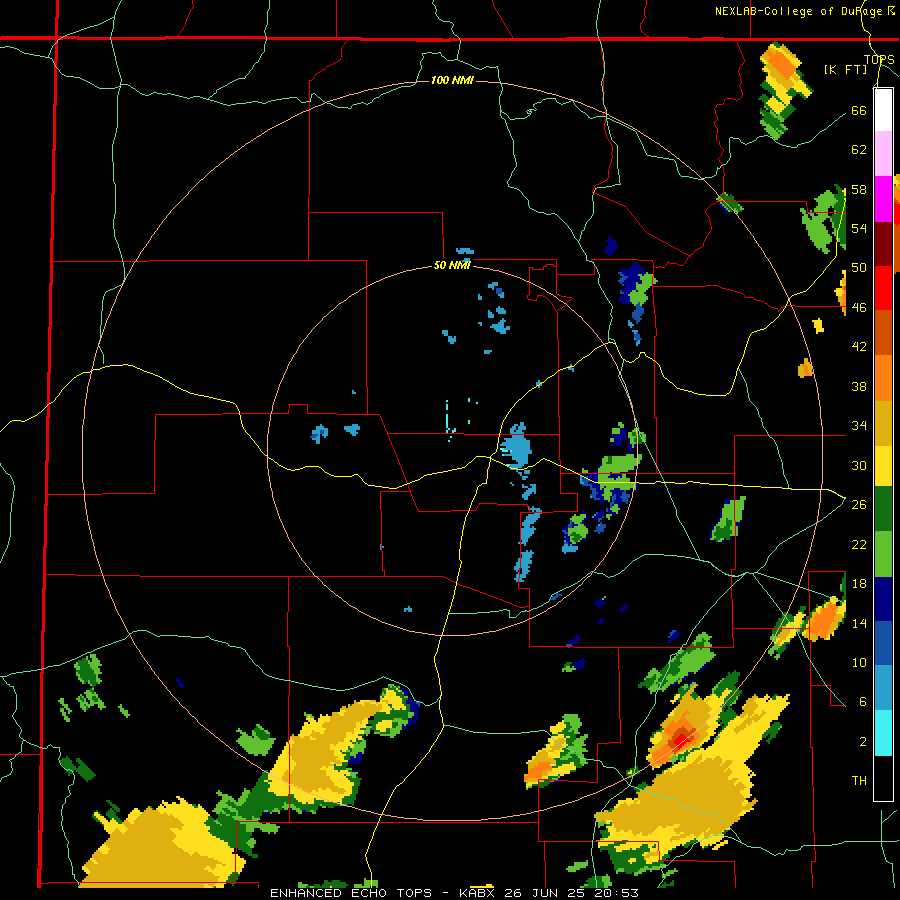Click the dark red 54 kft color segment

point(883,244)
